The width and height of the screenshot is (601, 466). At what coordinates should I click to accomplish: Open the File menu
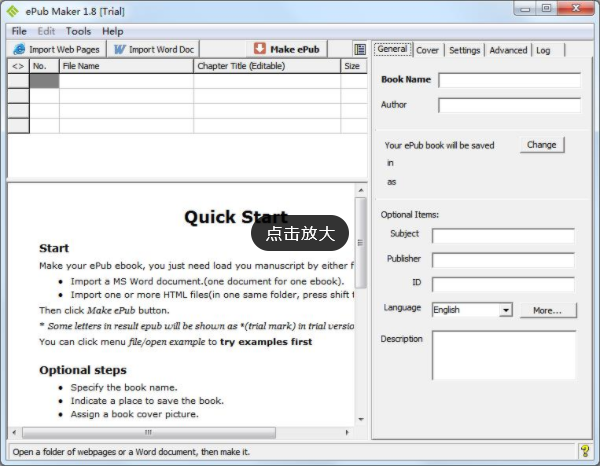pyautogui.click(x=19, y=31)
